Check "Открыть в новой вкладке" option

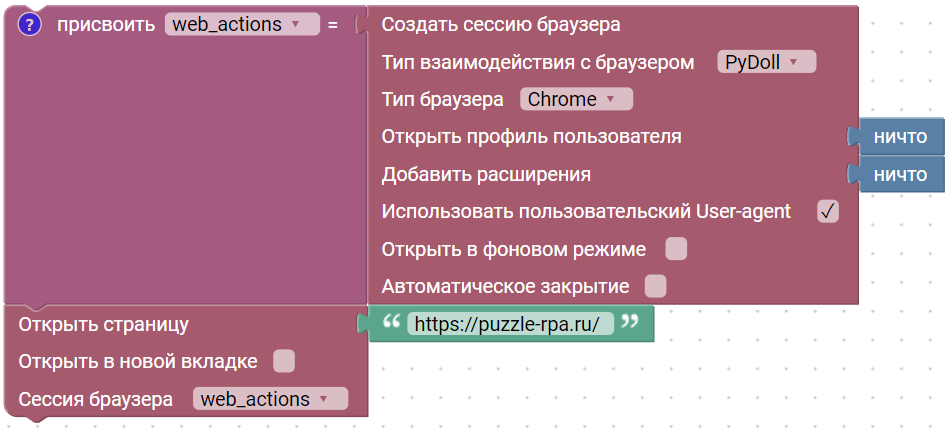click(x=284, y=361)
